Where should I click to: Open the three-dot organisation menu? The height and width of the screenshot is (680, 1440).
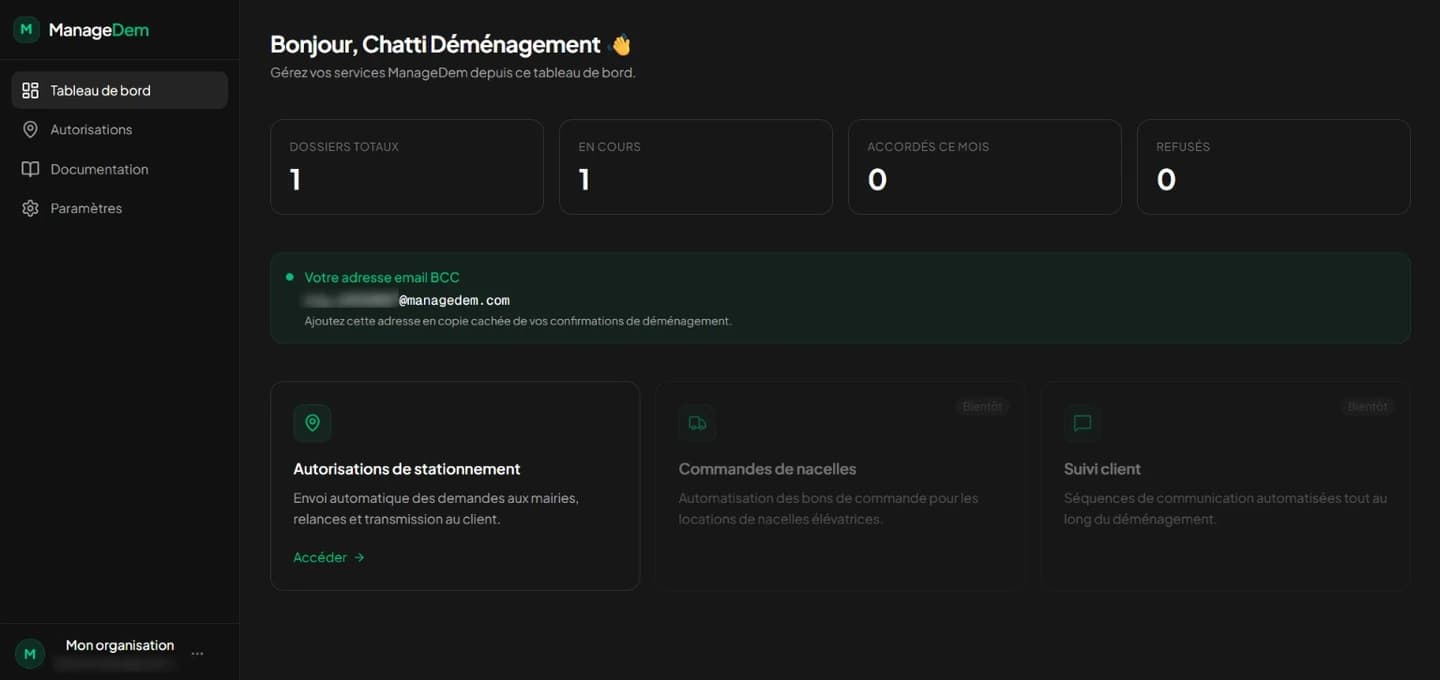click(x=197, y=654)
